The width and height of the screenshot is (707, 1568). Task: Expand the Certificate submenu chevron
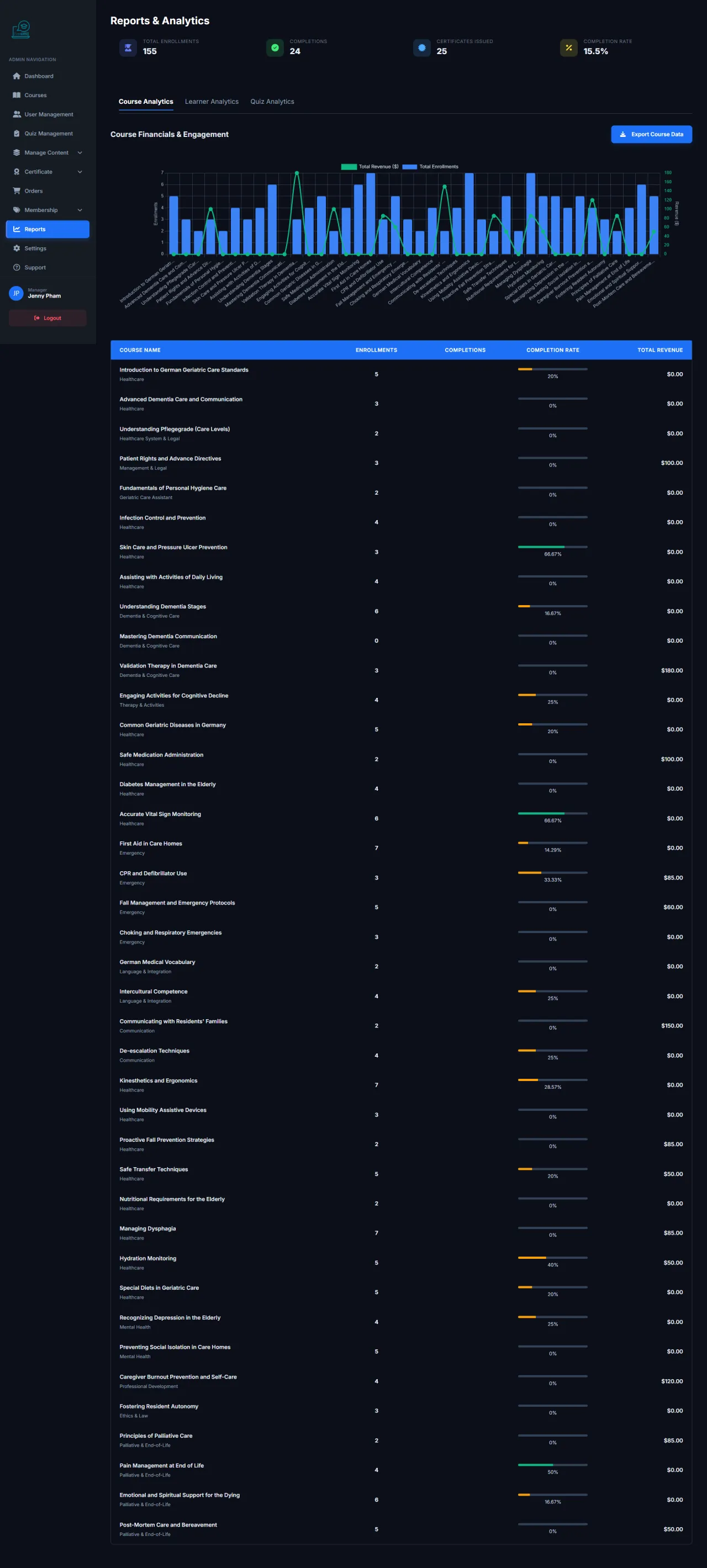[80, 172]
